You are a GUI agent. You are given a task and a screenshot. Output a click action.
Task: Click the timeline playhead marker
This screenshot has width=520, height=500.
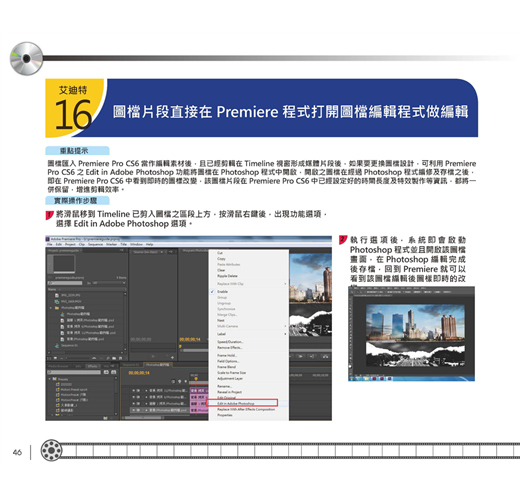196,379
